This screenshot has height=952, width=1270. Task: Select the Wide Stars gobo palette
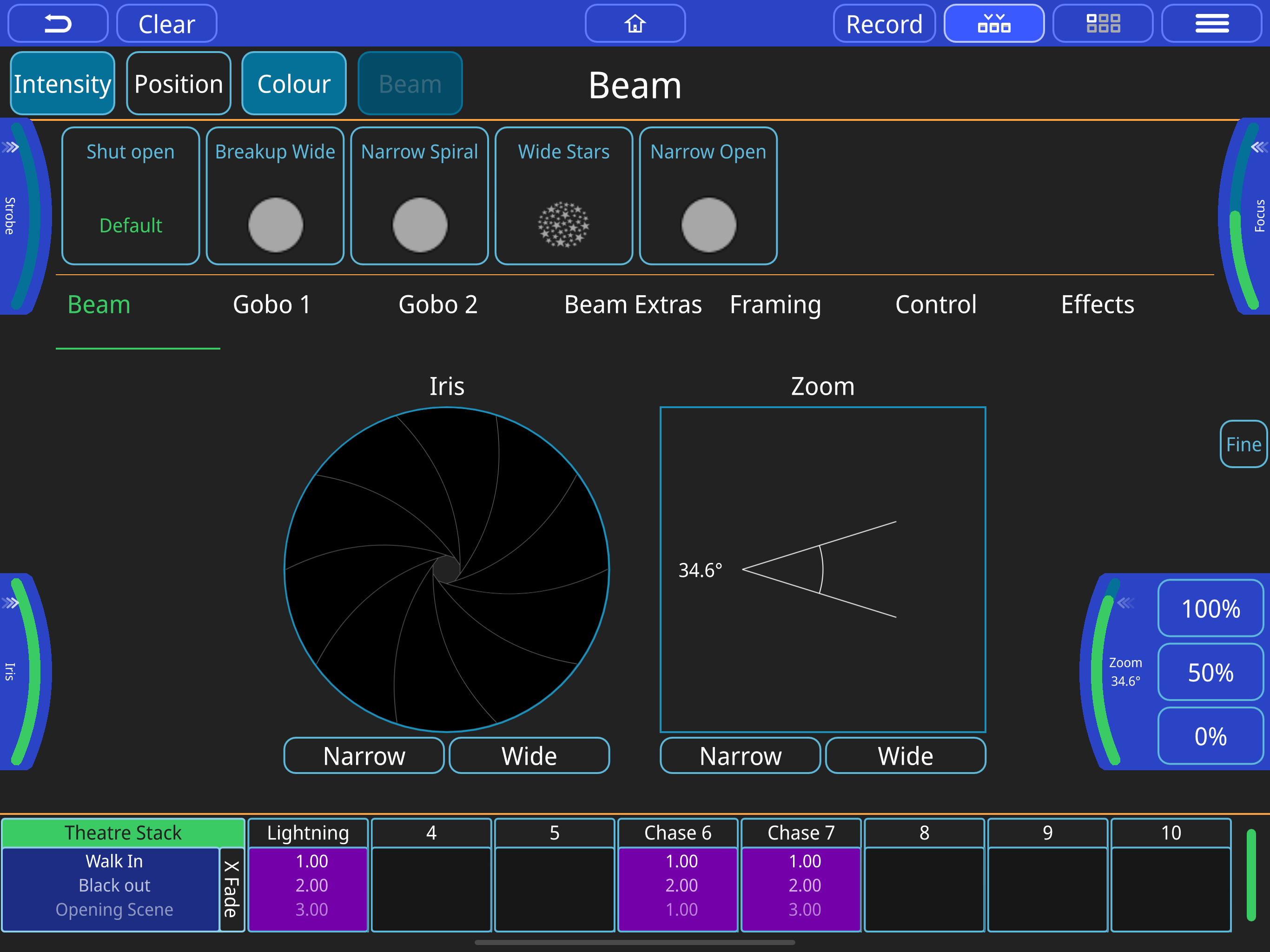[x=564, y=196]
